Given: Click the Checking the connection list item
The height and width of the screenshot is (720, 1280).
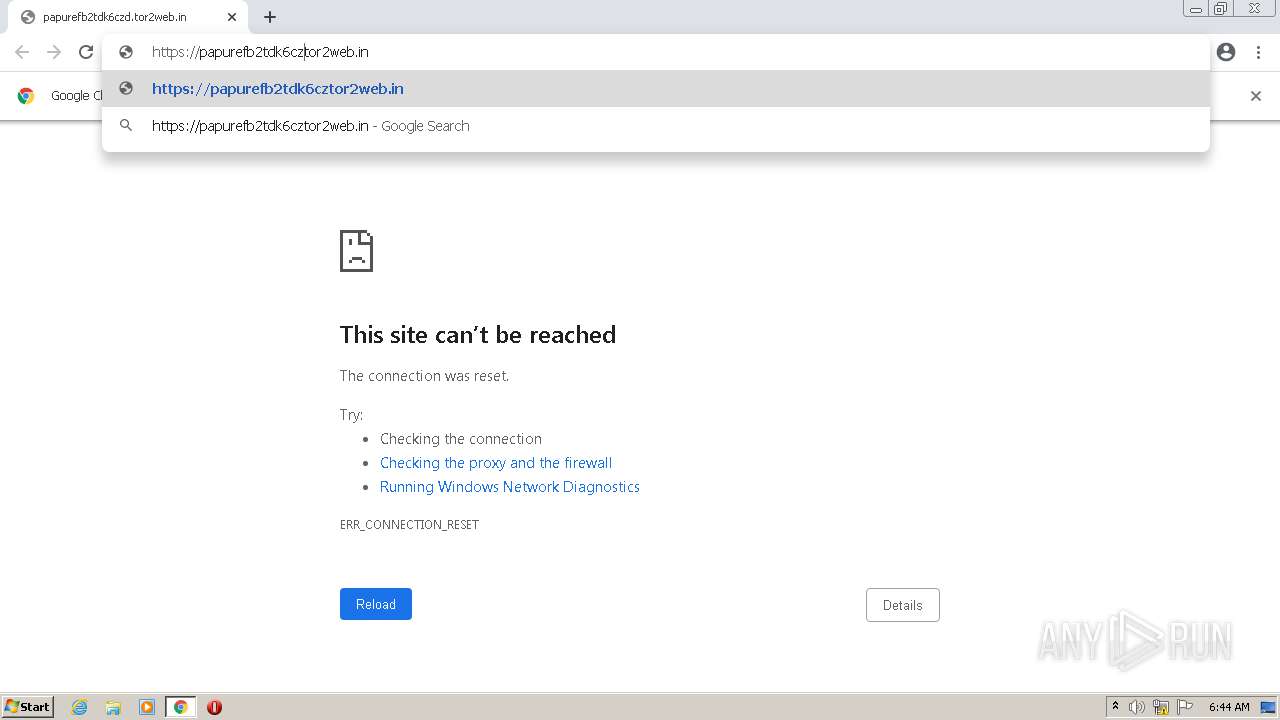Looking at the screenshot, I should [x=461, y=439].
